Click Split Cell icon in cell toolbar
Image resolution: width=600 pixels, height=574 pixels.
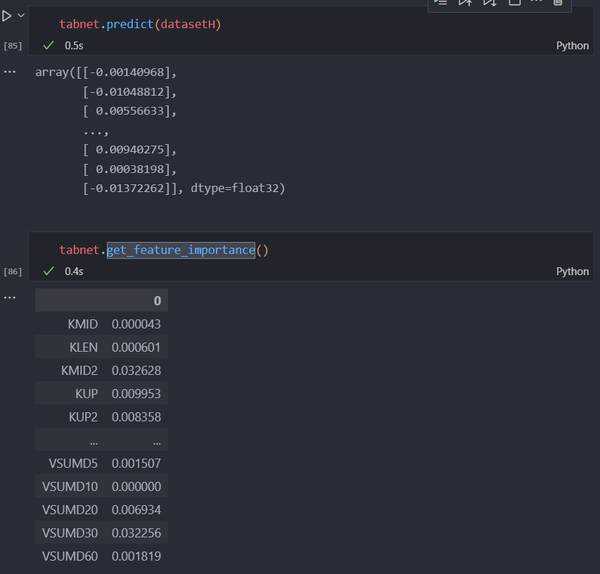[514, 3]
